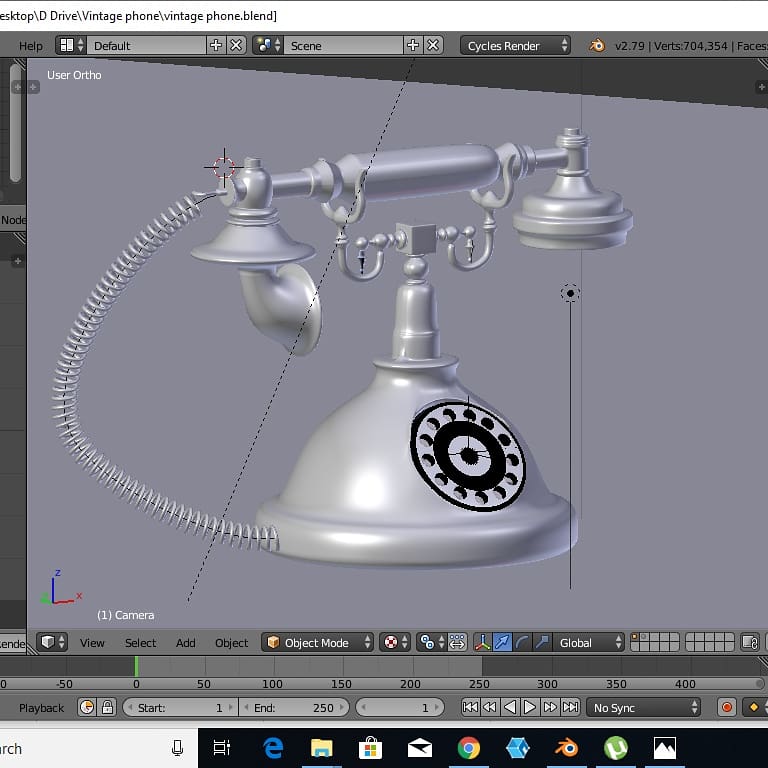Expand the properties region with right plus
The width and height of the screenshot is (768, 768).
pos(761,87)
